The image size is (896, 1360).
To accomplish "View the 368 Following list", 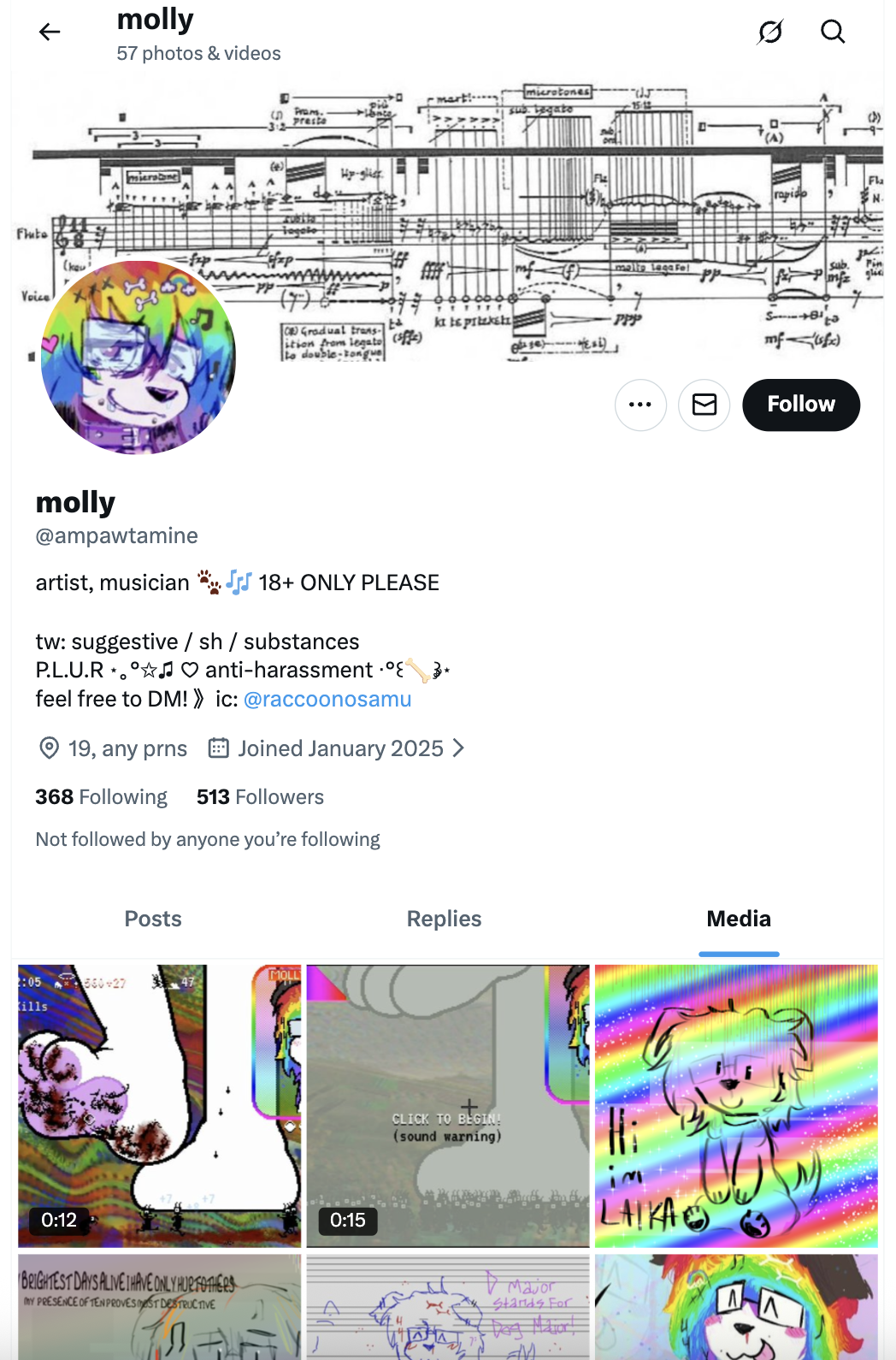I will click(102, 797).
